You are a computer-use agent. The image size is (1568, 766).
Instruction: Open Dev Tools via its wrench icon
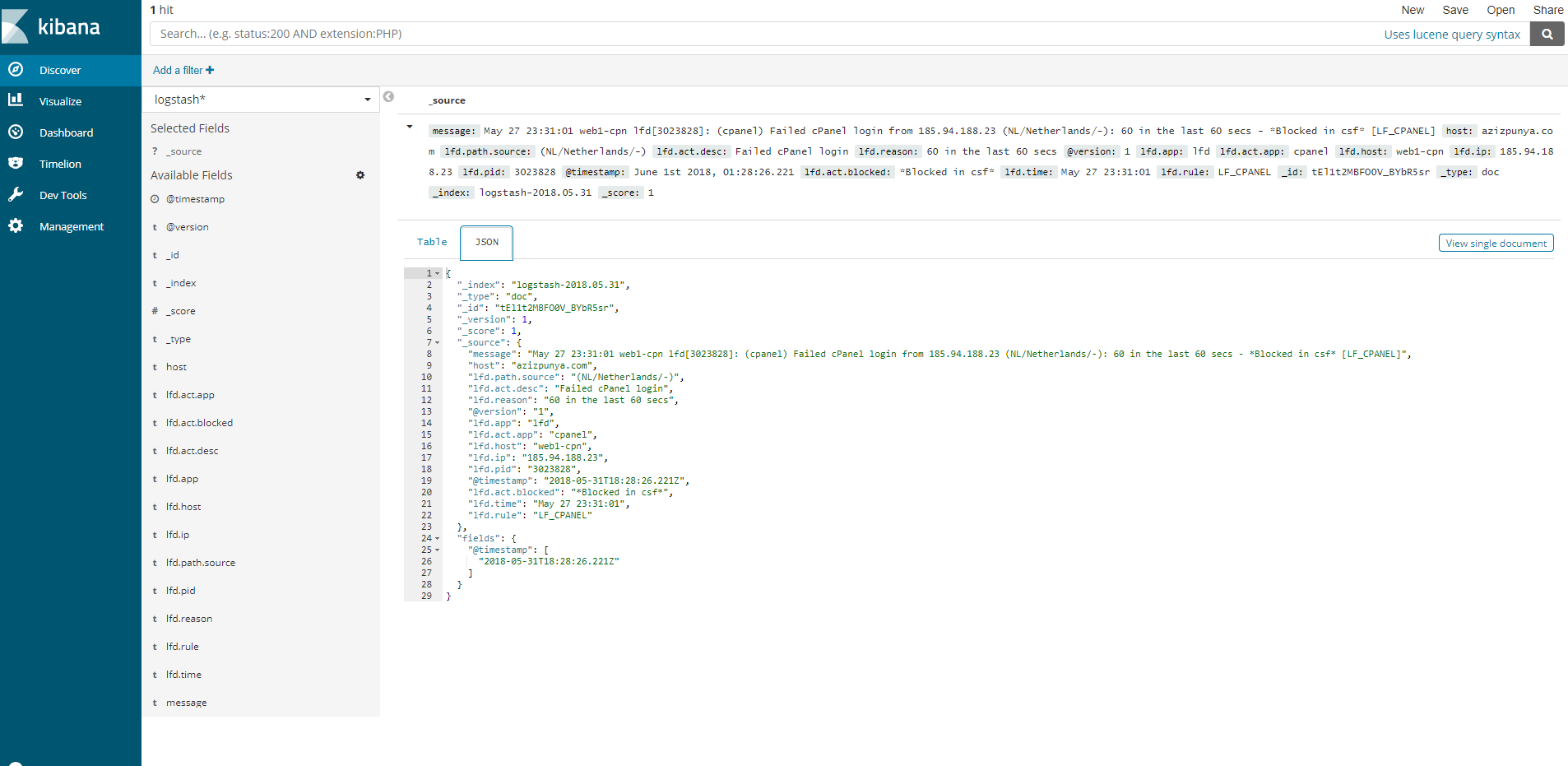pos(16,194)
